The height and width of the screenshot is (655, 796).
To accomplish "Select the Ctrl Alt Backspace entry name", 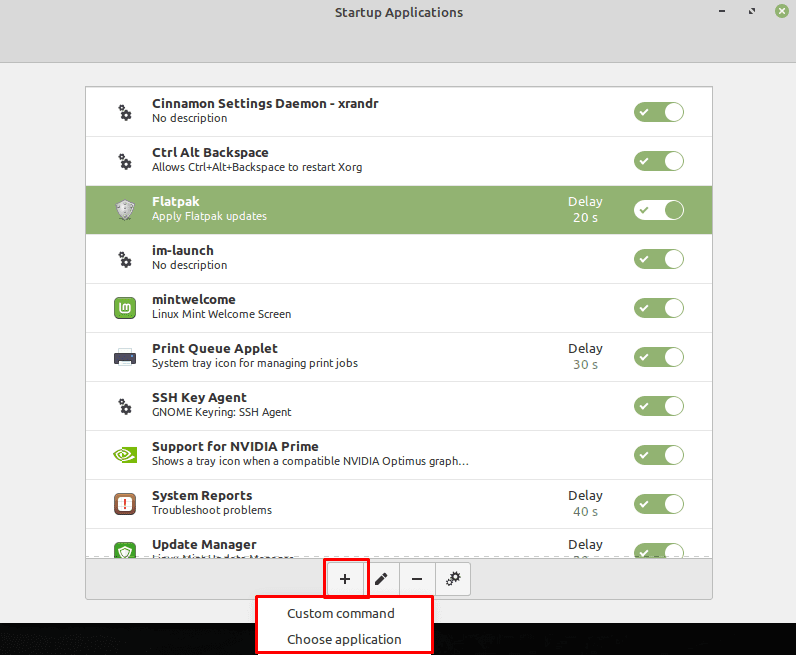I will (x=210, y=153).
